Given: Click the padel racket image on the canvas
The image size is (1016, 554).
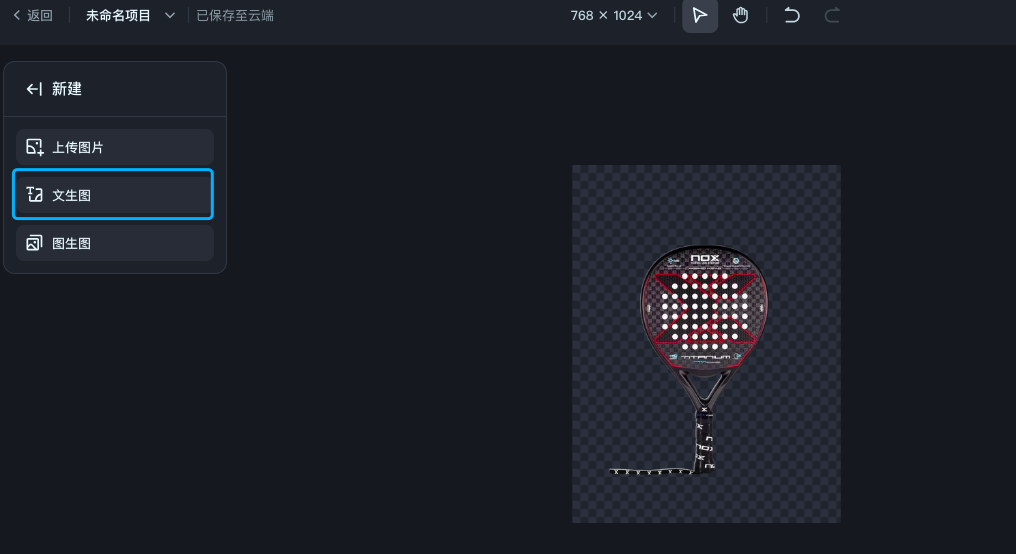Looking at the screenshot, I should [689, 360].
